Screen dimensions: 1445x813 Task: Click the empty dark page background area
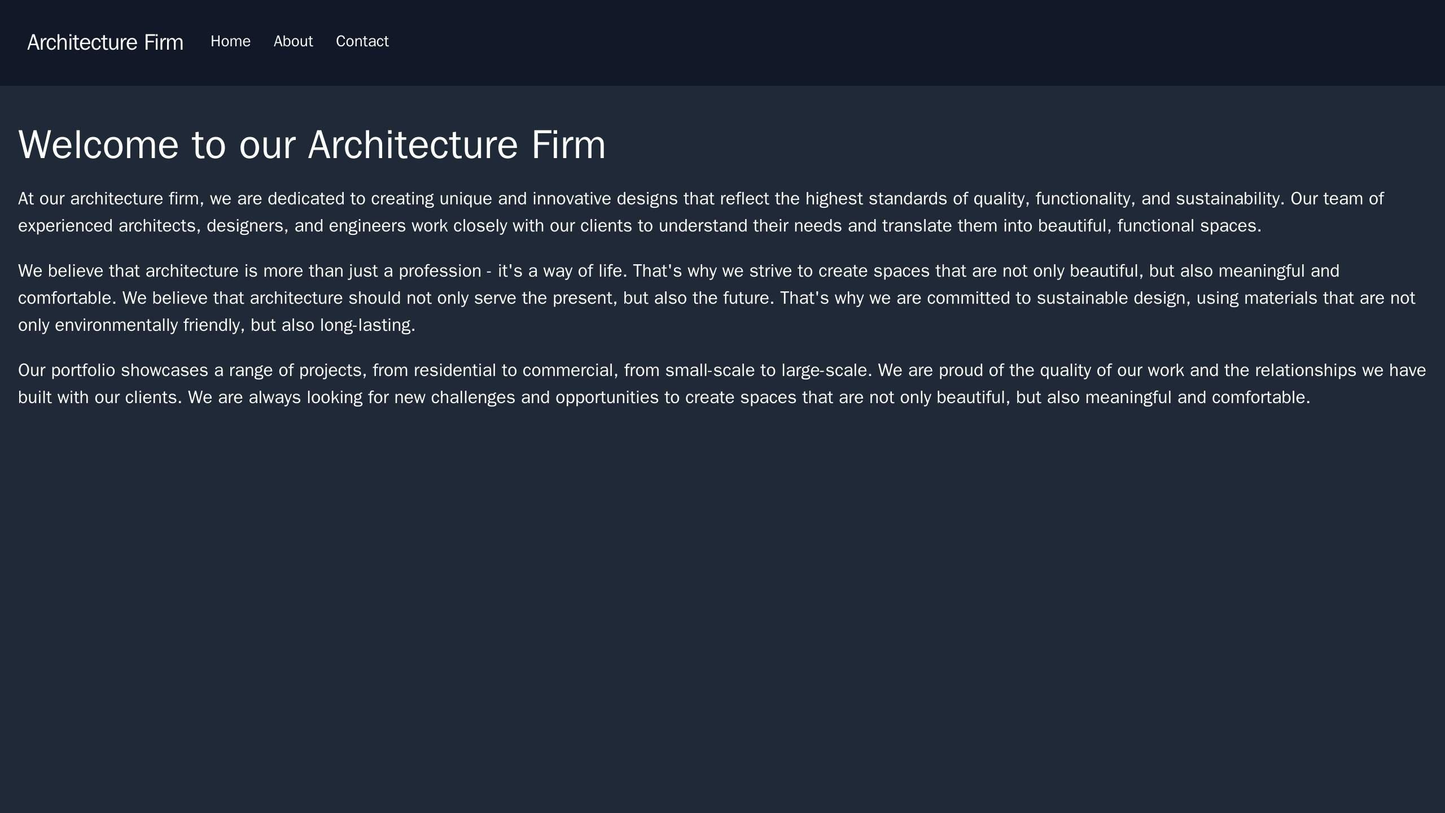pos(720,600)
